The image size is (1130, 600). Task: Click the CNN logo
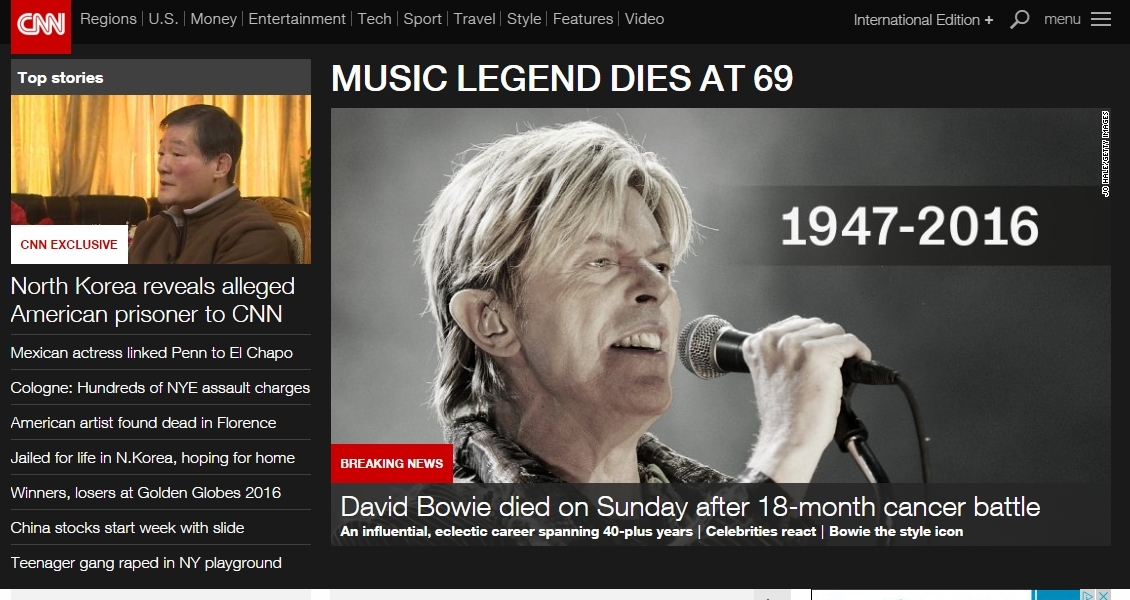41,26
